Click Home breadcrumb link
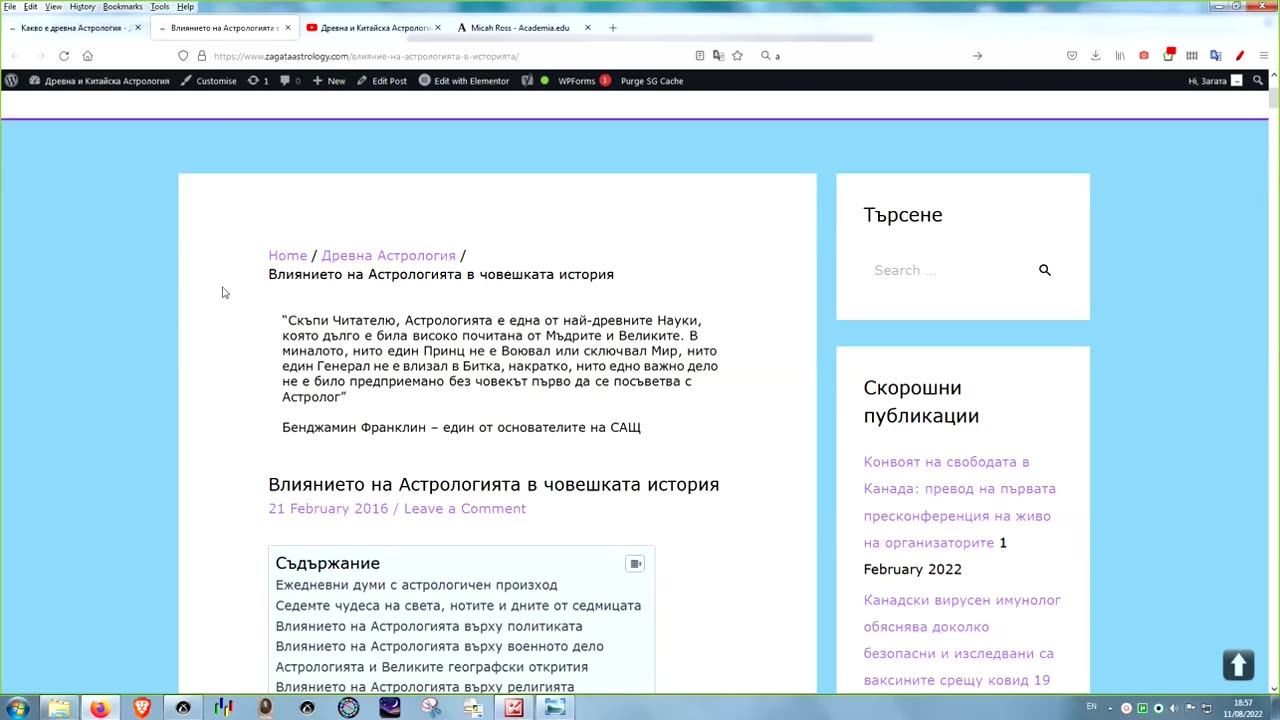The height and width of the screenshot is (720, 1280). 287,256
